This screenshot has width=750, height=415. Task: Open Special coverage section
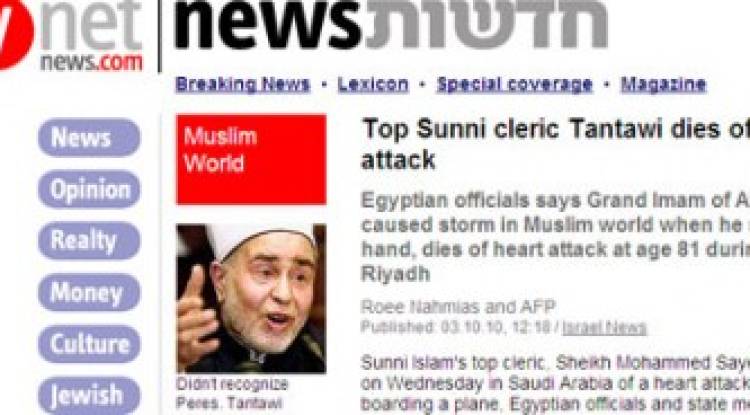[515, 85]
